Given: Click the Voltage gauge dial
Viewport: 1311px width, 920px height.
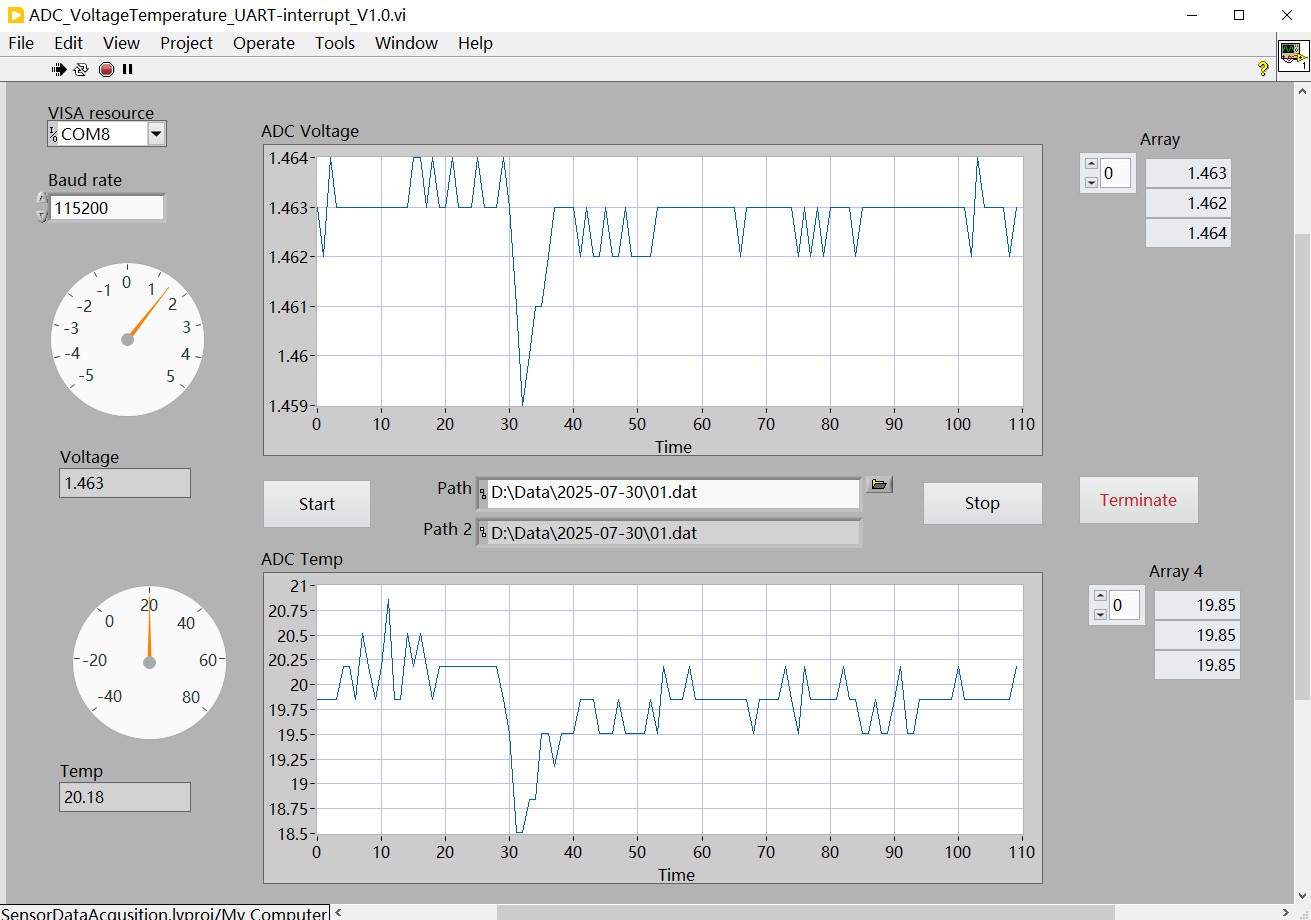Looking at the screenshot, I should [x=127, y=340].
